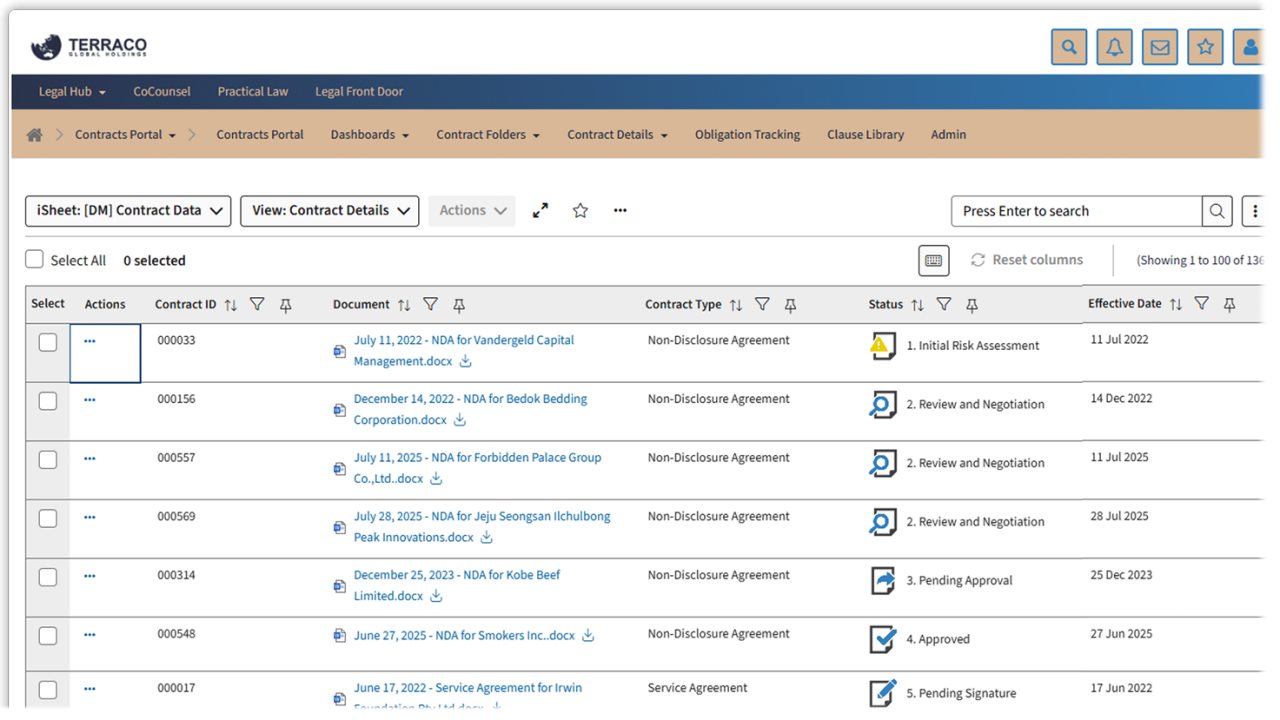
Task: Open the mail envelope icon
Action: (1160, 47)
